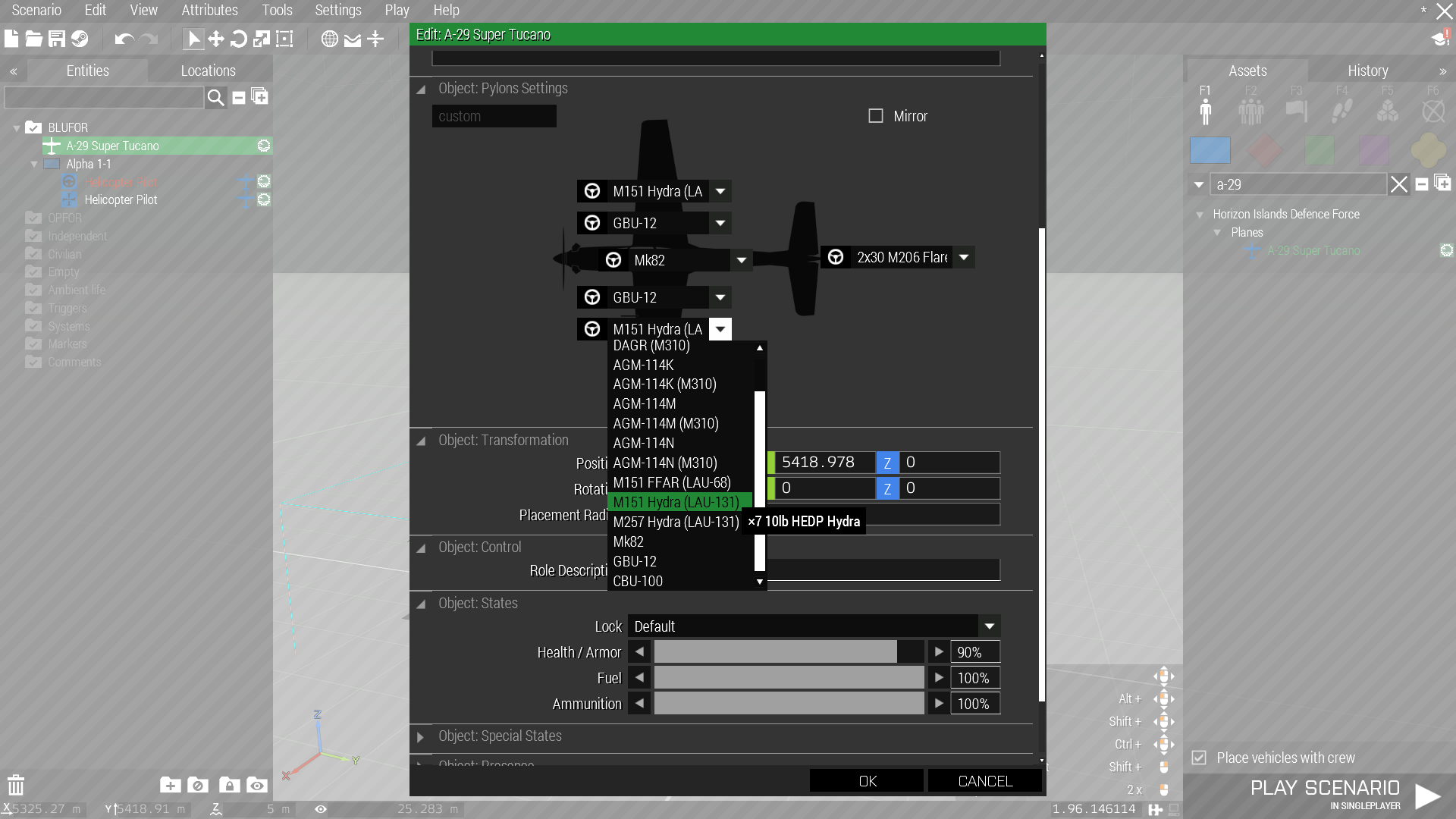This screenshot has width=1456, height=819.
Task: Expand Object: Special States section
Action: (421, 736)
